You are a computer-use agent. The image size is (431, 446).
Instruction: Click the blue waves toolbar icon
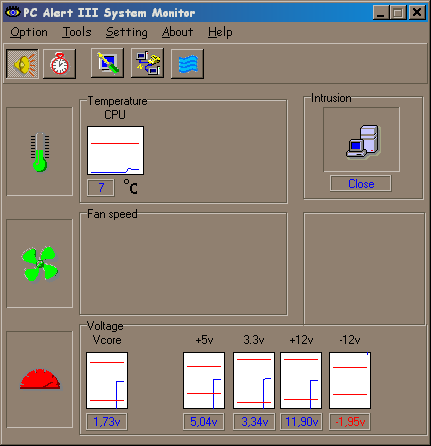187,64
